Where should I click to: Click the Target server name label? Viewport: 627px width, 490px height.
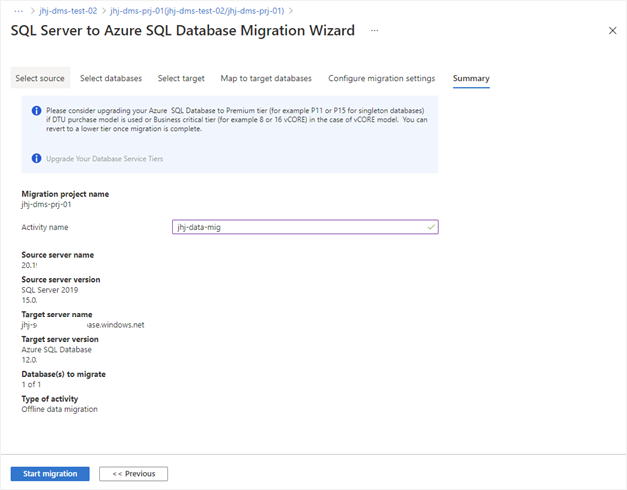tap(57, 314)
